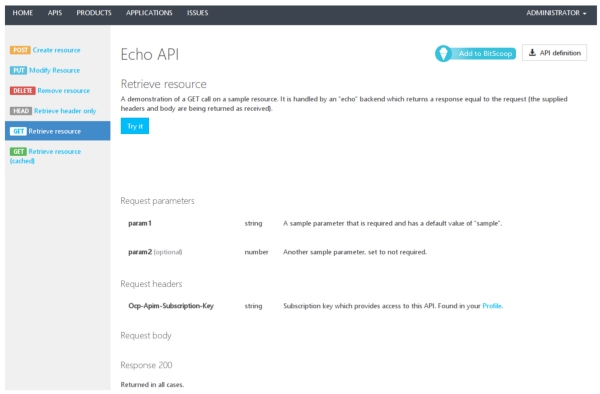Click the param2 description set to not required
Screen dimensions: 600x394
(x=355, y=252)
